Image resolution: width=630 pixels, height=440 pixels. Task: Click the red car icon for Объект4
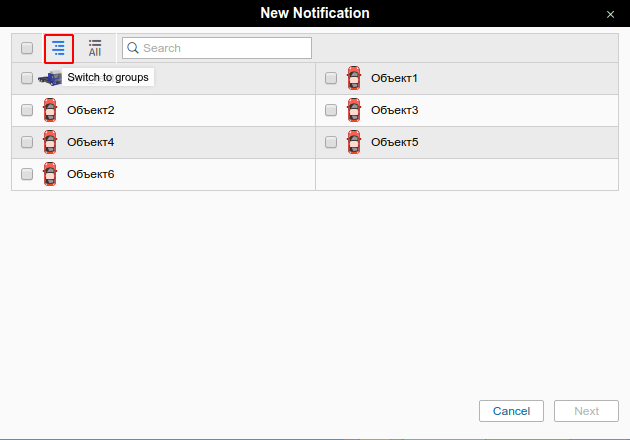tap(50, 142)
